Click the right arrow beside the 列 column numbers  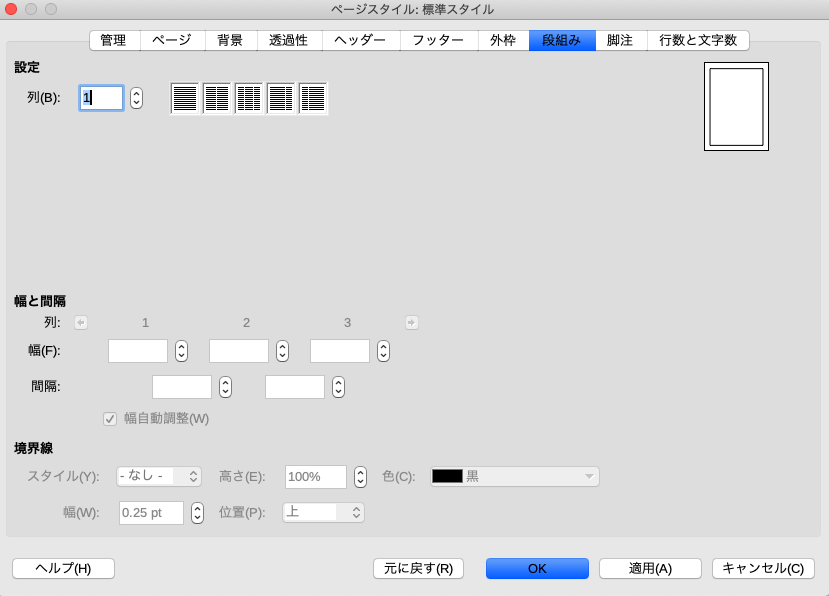tap(412, 322)
